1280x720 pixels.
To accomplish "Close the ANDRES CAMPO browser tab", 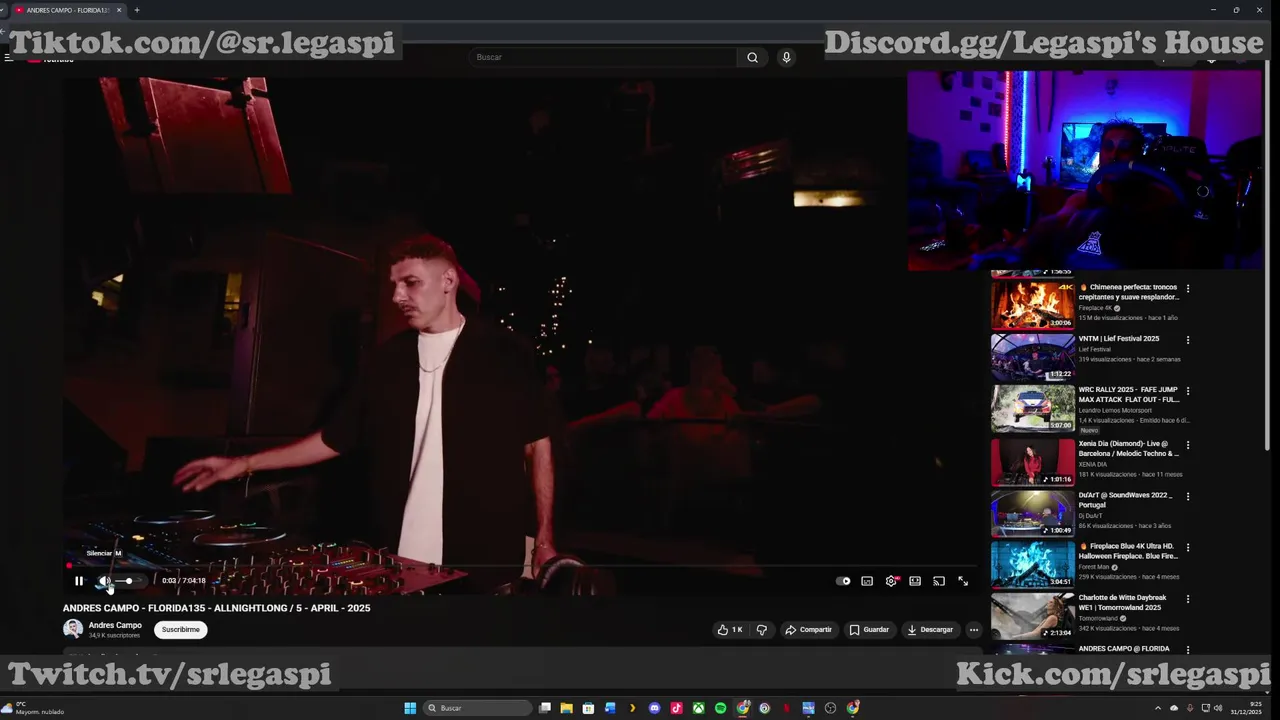I will (119, 10).
